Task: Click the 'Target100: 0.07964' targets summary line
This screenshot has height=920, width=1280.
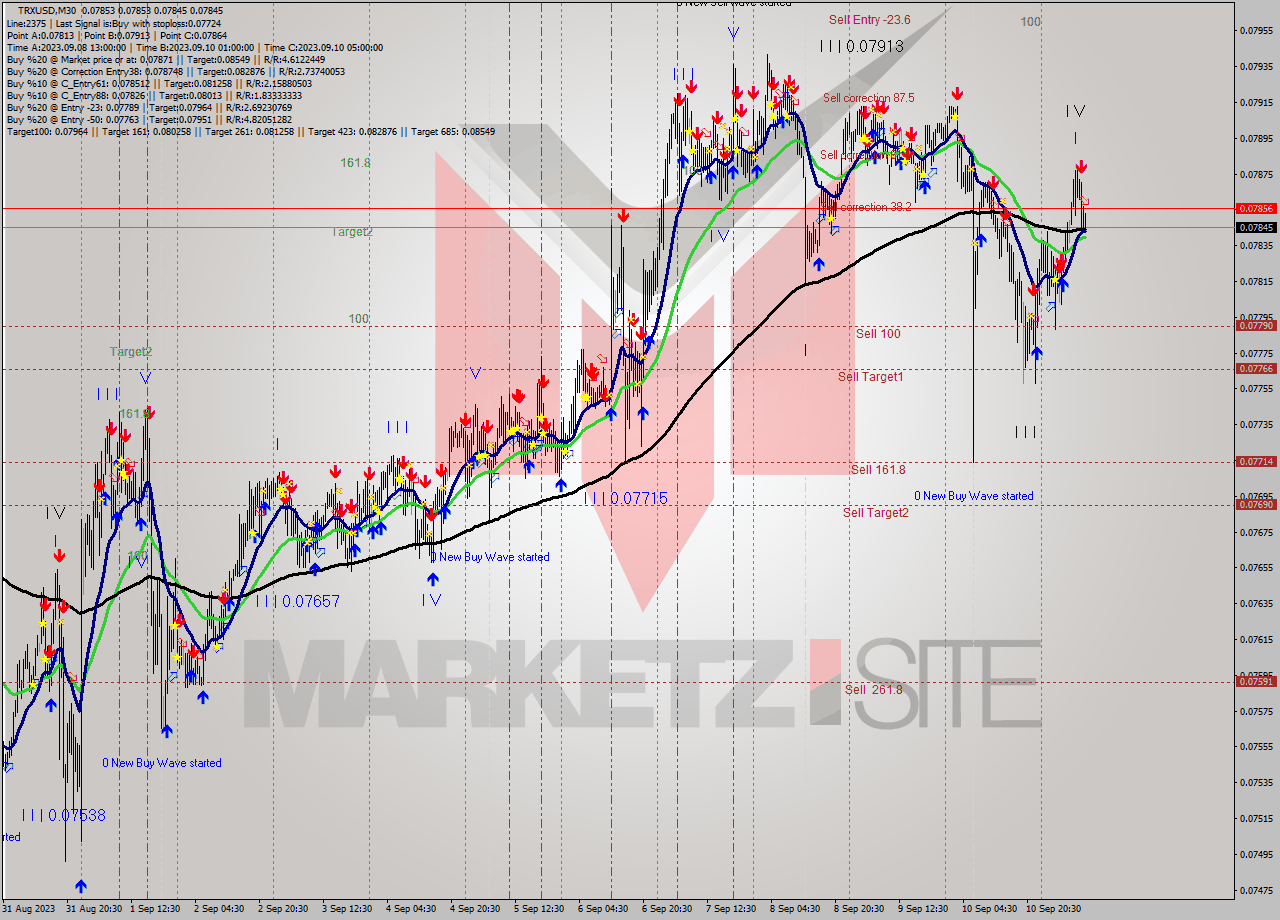Action: [250, 131]
